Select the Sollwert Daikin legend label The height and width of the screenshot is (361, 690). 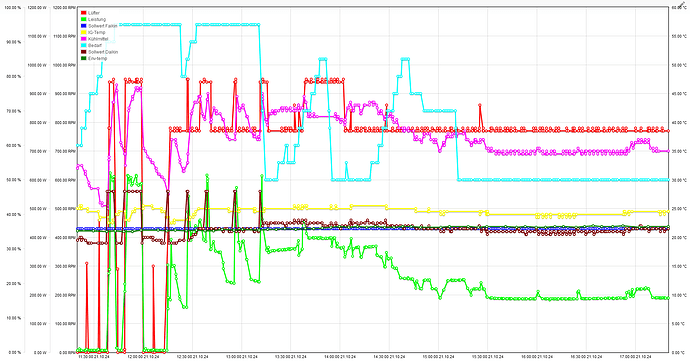[x=103, y=52]
